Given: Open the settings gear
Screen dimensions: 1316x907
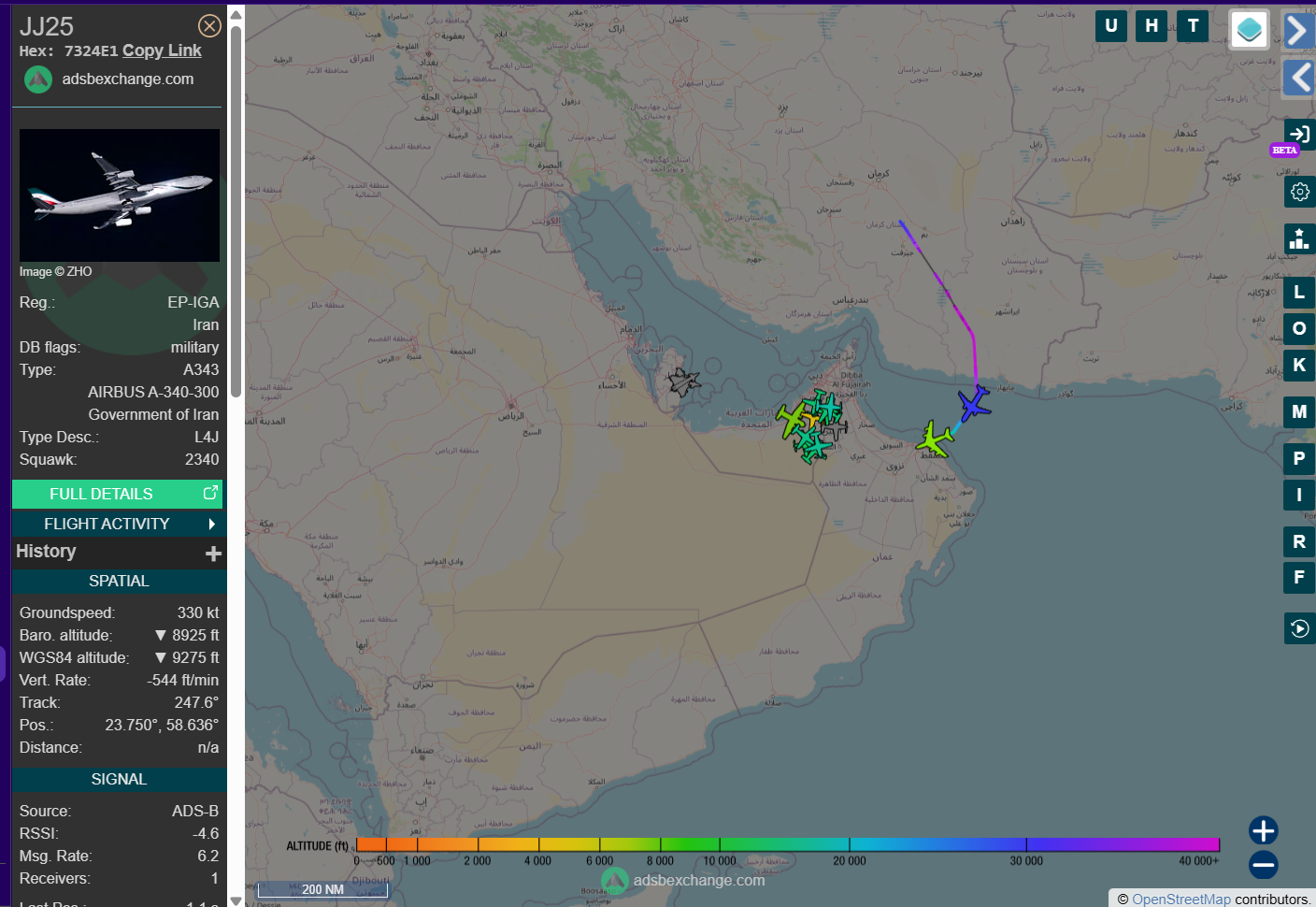Looking at the screenshot, I should point(1299,192).
